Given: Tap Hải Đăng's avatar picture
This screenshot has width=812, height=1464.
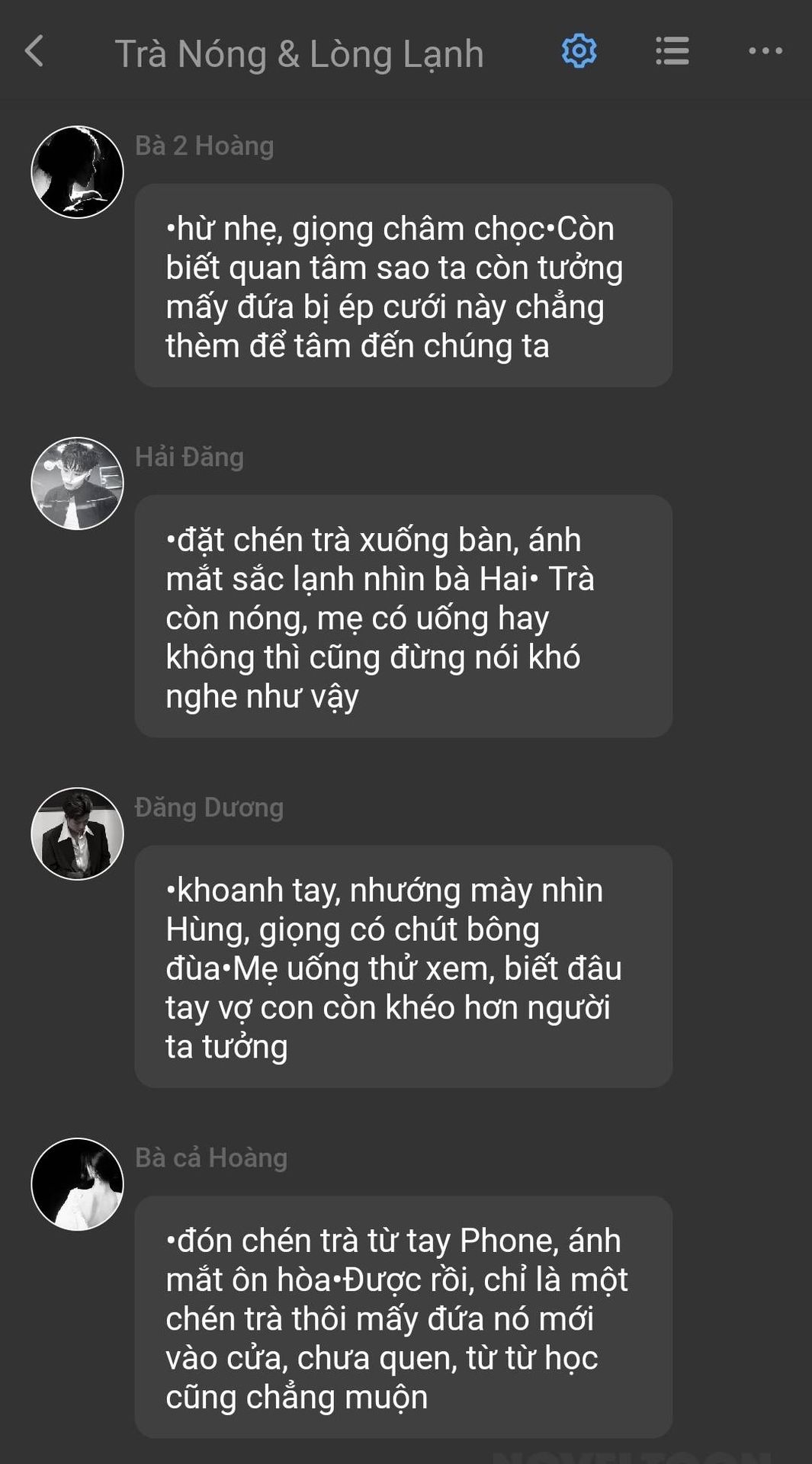Looking at the screenshot, I should click(77, 483).
